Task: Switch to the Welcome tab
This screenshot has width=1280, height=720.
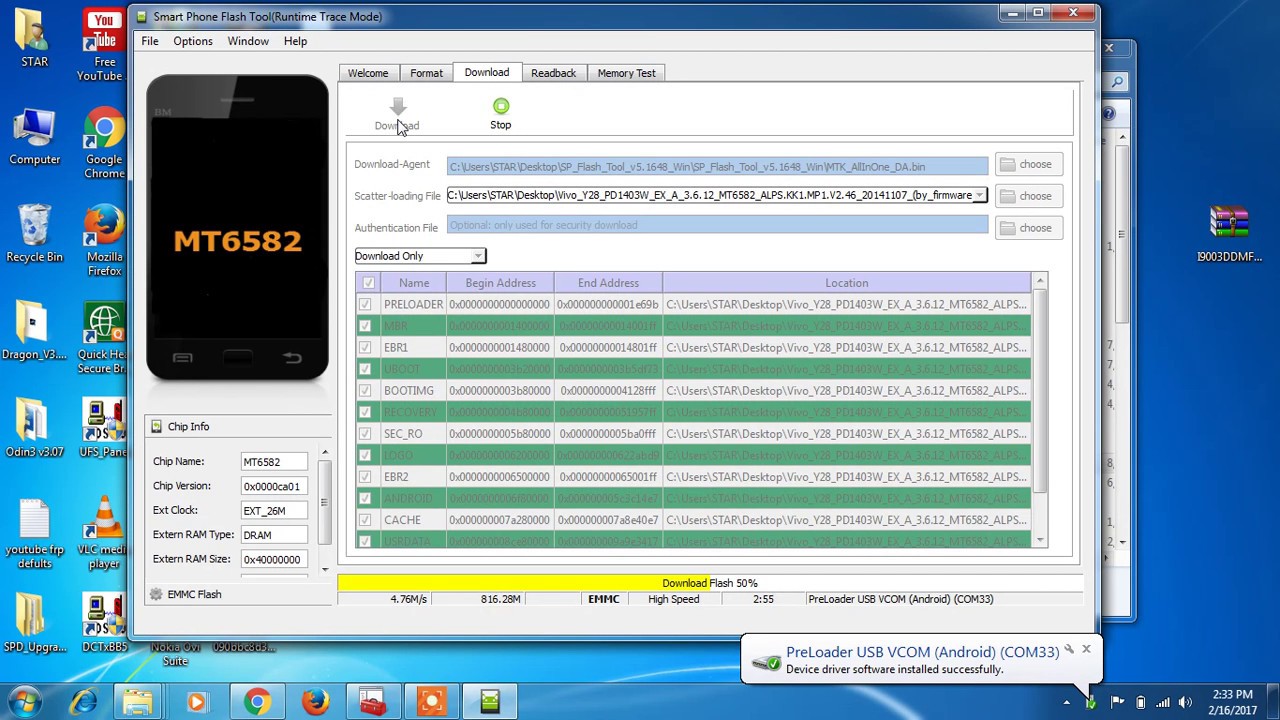Action: pos(368,73)
